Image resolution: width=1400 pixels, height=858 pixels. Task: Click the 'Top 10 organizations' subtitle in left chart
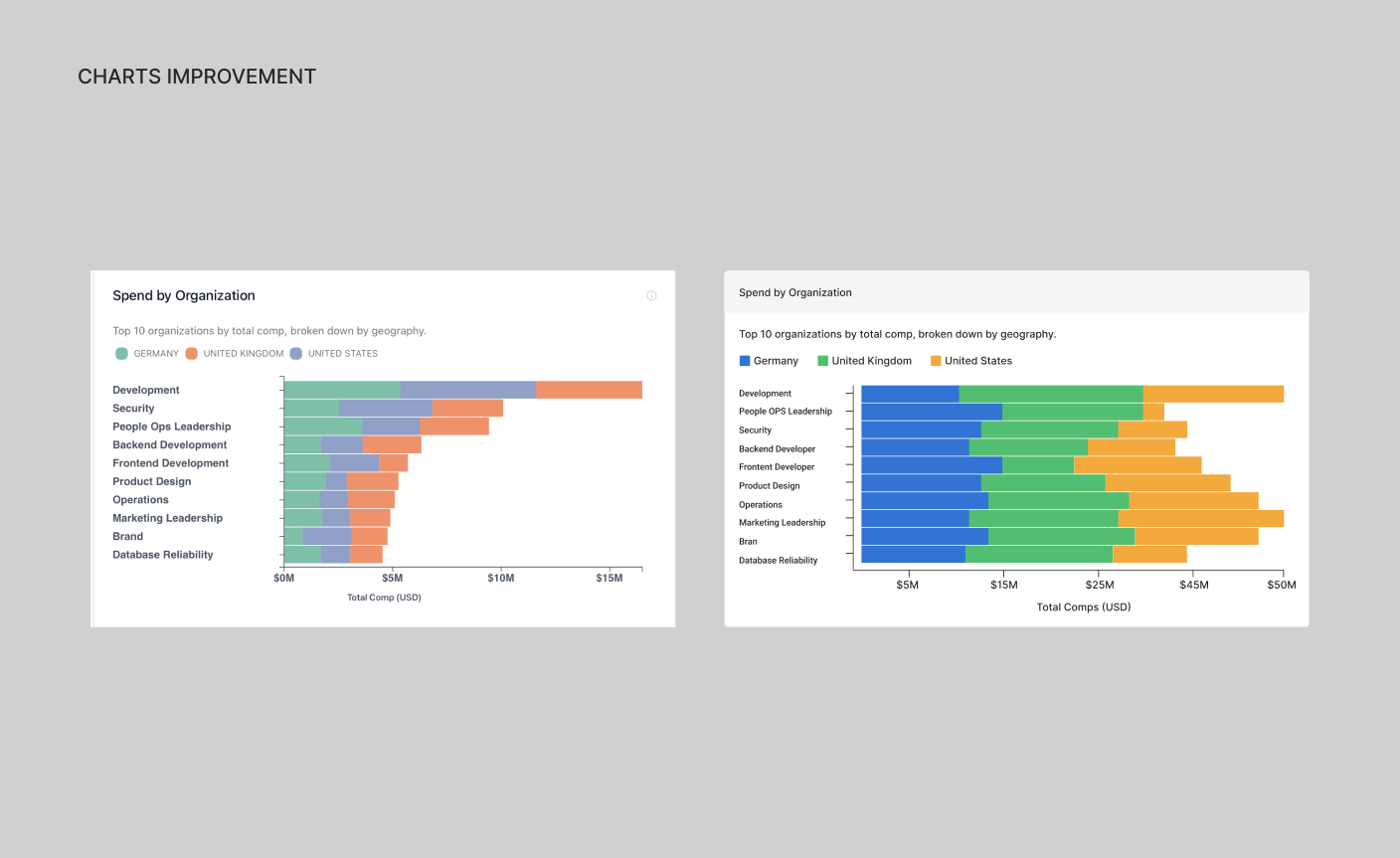(269, 331)
